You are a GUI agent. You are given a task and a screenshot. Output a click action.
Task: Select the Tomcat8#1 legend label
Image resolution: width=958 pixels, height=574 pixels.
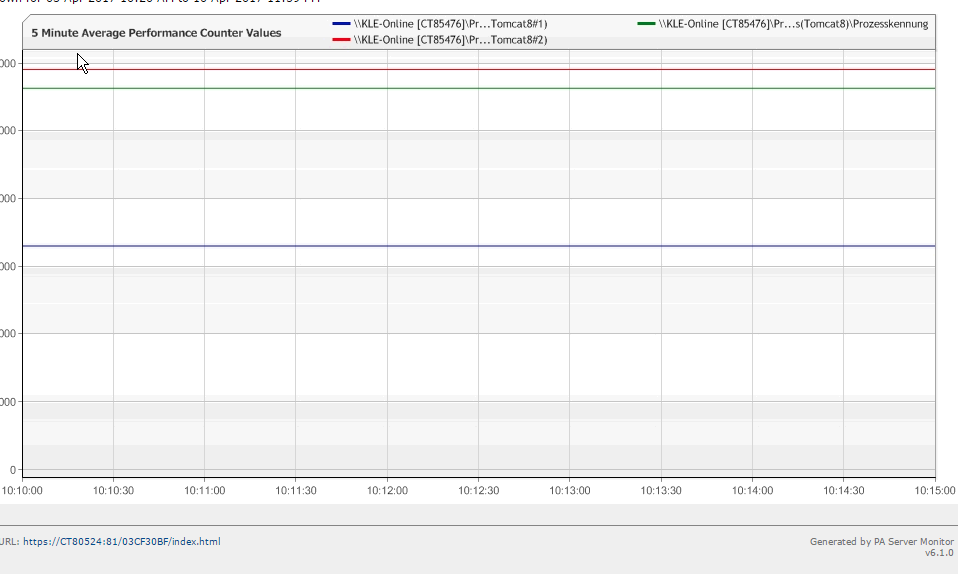450,23
